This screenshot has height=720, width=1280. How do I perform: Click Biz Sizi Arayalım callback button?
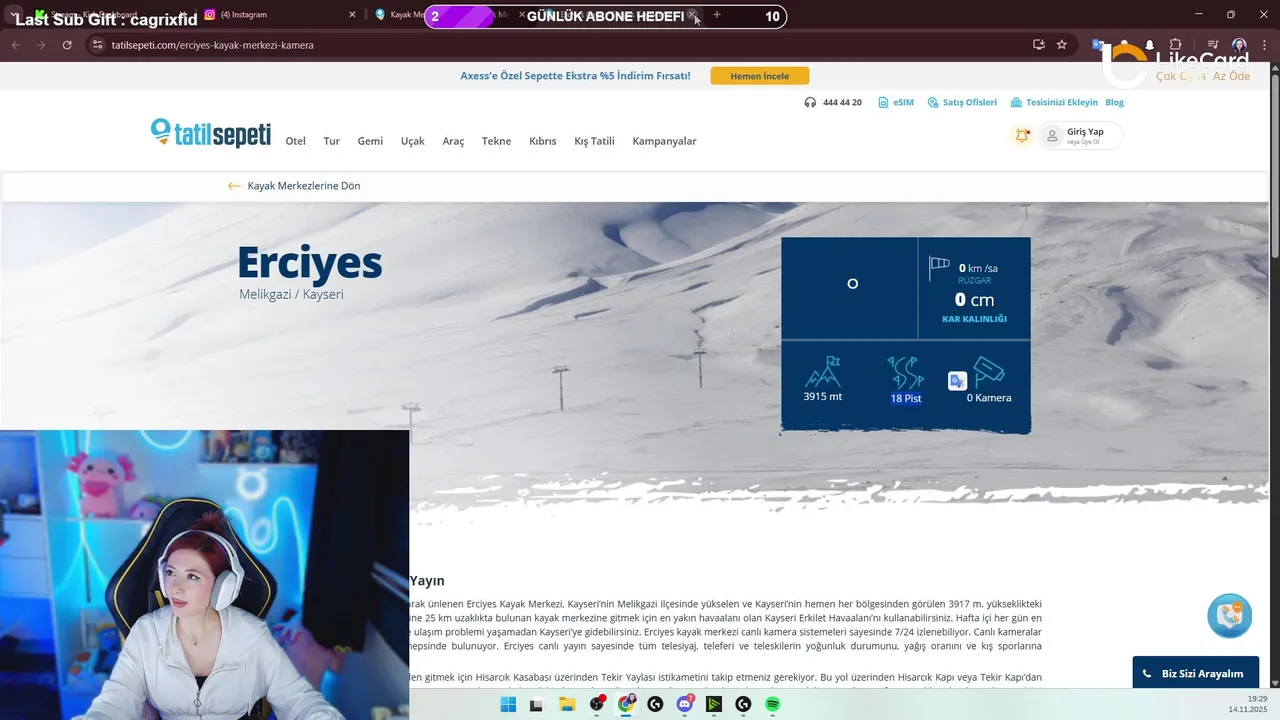[1195, 673]
